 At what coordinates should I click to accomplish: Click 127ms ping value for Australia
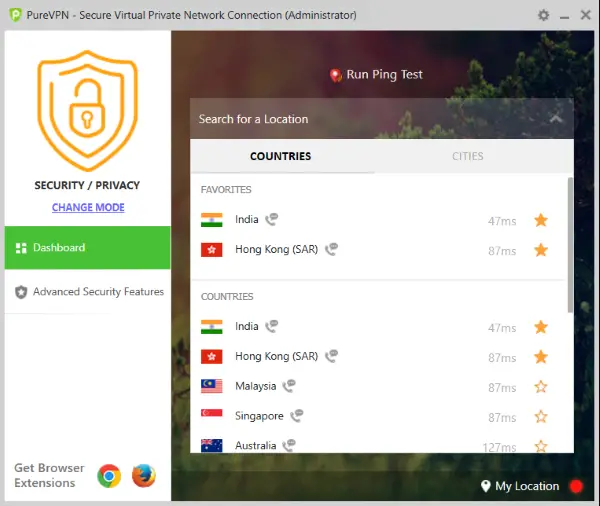pyautogui.click(x=499, y=447)
